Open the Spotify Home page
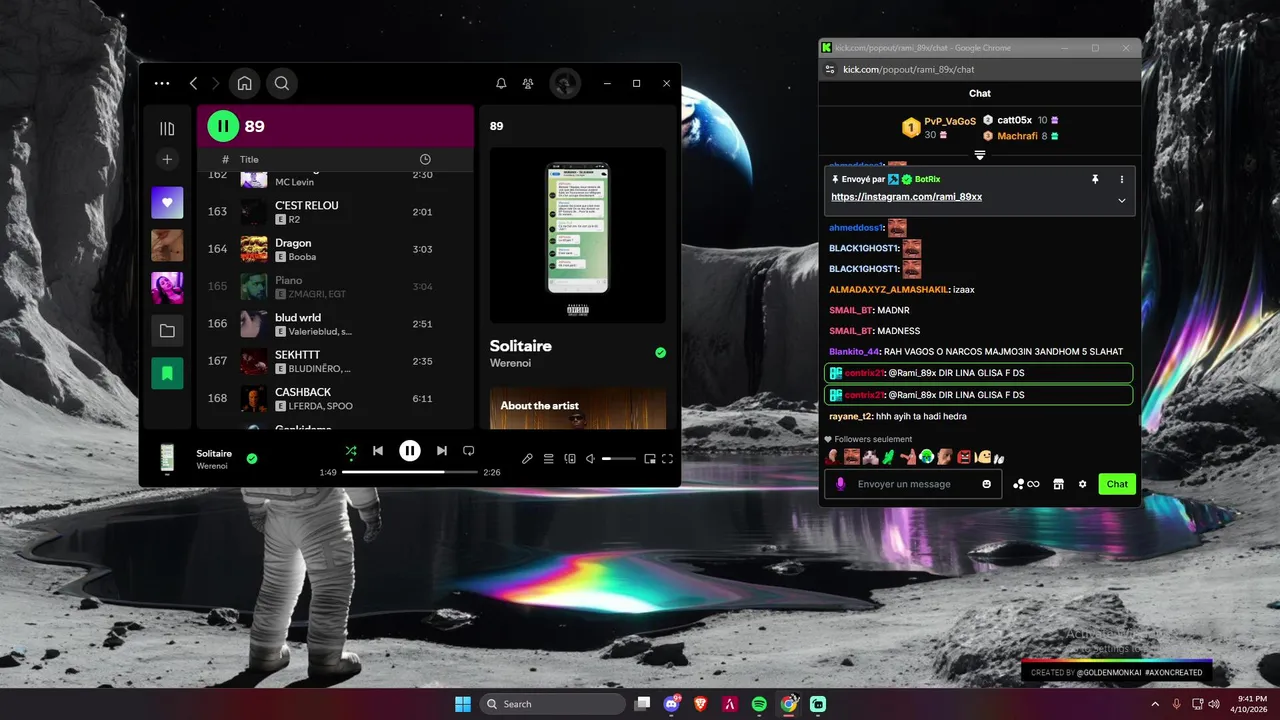The image size is (1280, 720). [x=244, y=84]
